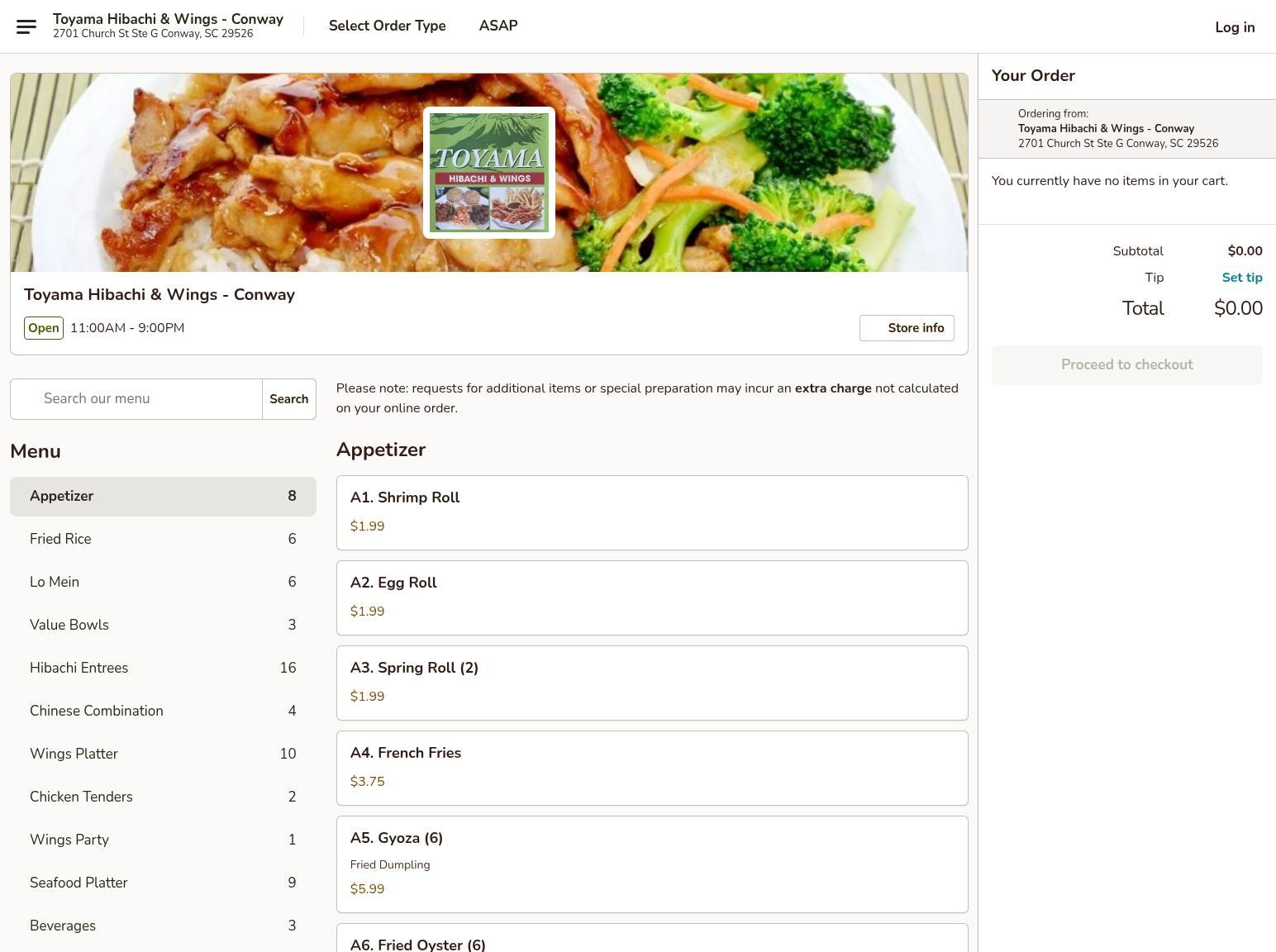
Task: Click the Open status badge
Action: (x=44, y=328)
